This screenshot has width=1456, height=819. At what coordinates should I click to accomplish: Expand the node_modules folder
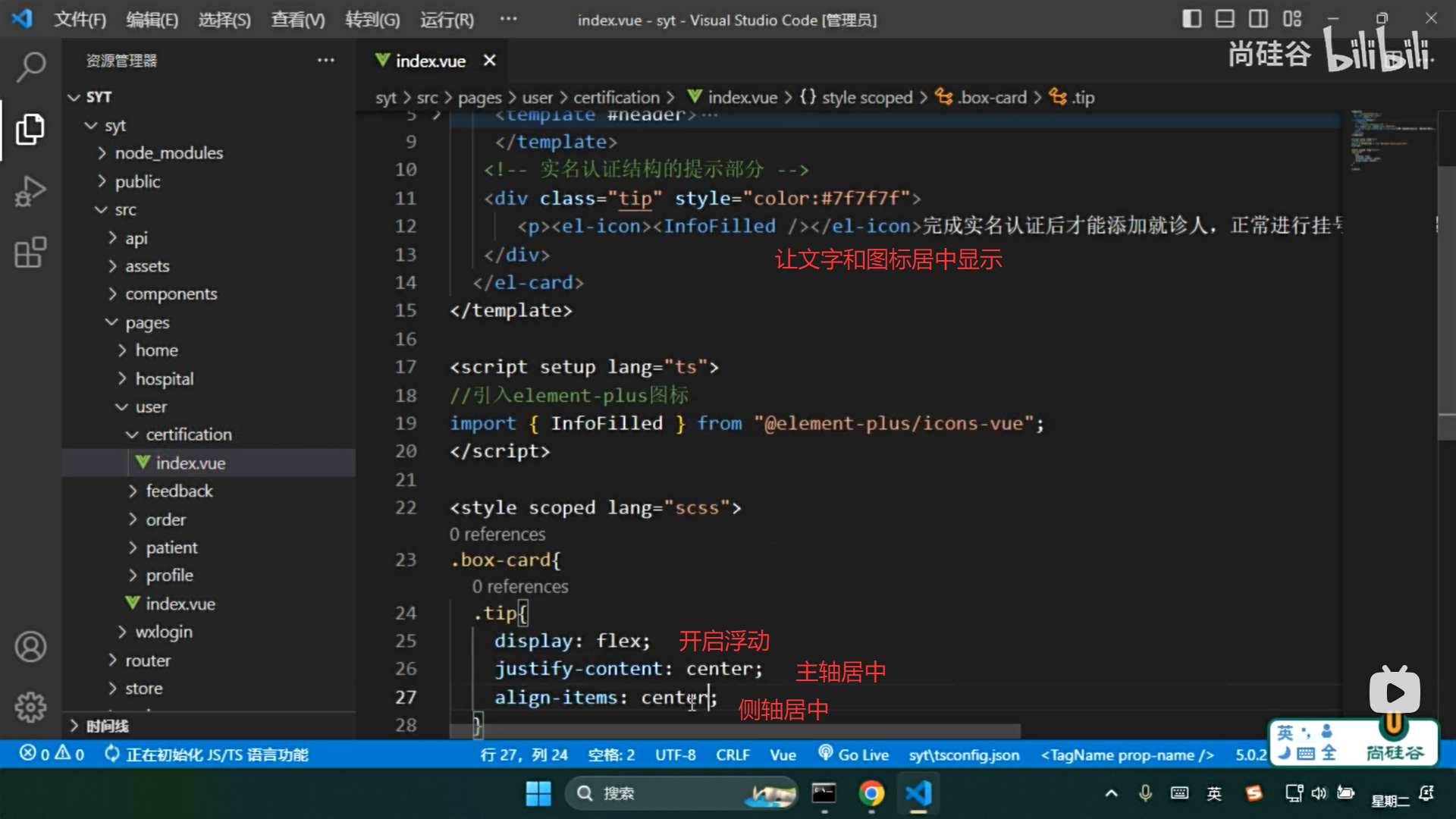click(168, 153)
